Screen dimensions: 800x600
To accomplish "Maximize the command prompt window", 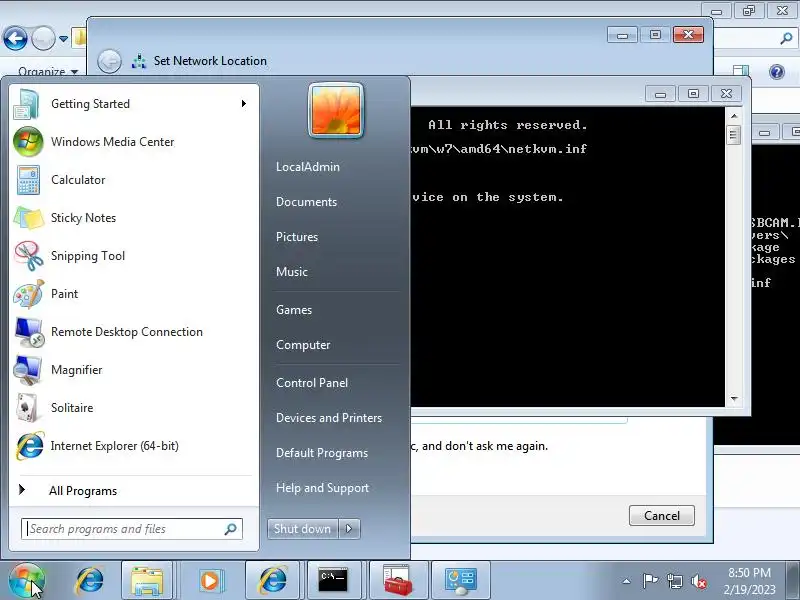I will pyautogui.click(x=693, y=94).
